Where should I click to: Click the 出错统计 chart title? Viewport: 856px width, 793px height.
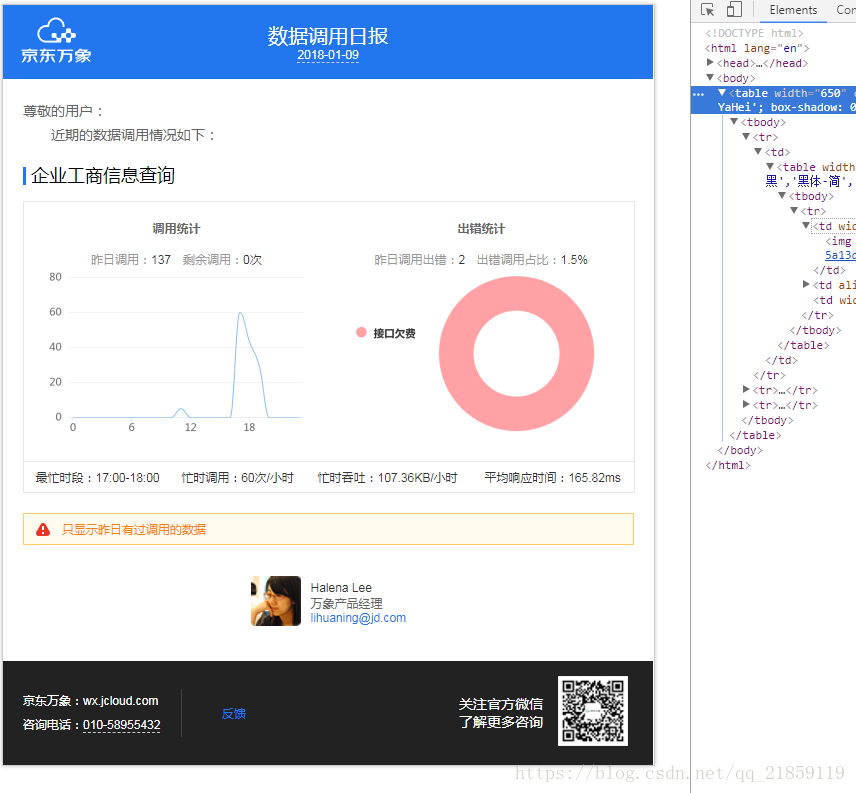(x=481, y=229)
